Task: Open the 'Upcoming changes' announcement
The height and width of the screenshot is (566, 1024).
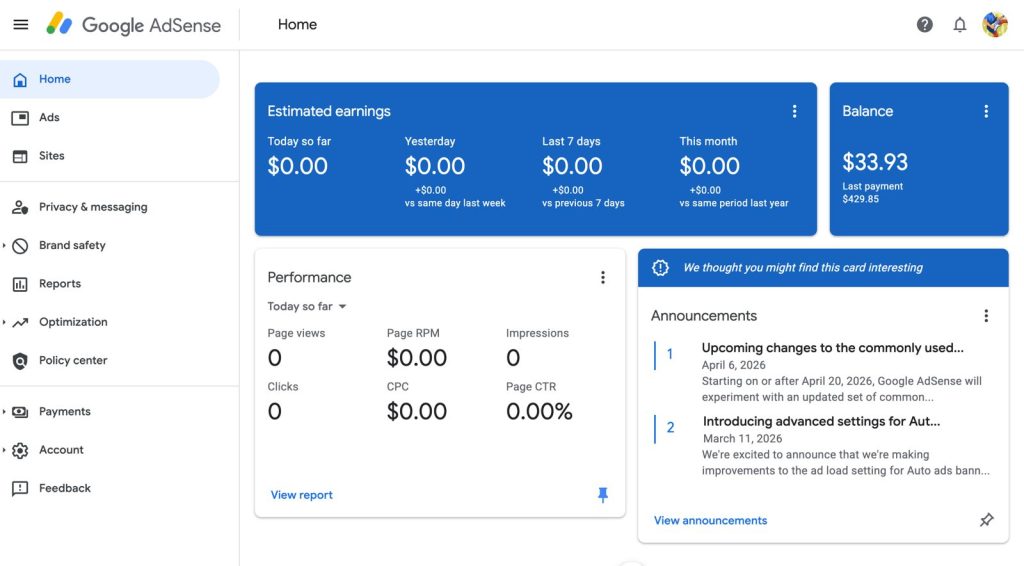Action: click(832, 348)
